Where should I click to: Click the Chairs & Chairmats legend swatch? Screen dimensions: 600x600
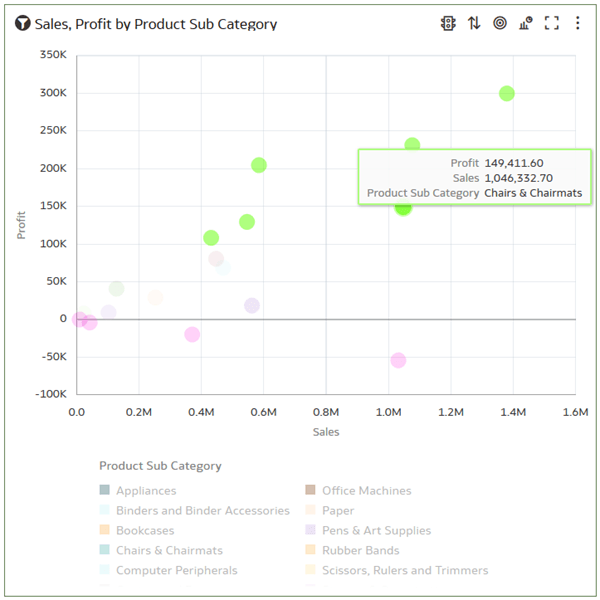(104, 549)
